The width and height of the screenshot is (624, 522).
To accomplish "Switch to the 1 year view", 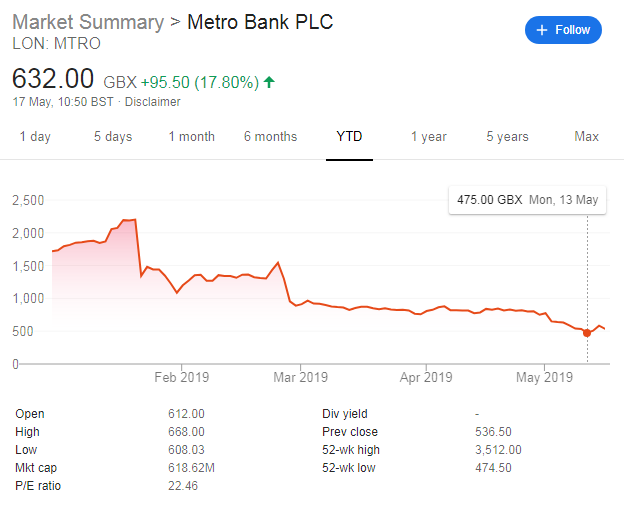I will [x=428, y=137].
